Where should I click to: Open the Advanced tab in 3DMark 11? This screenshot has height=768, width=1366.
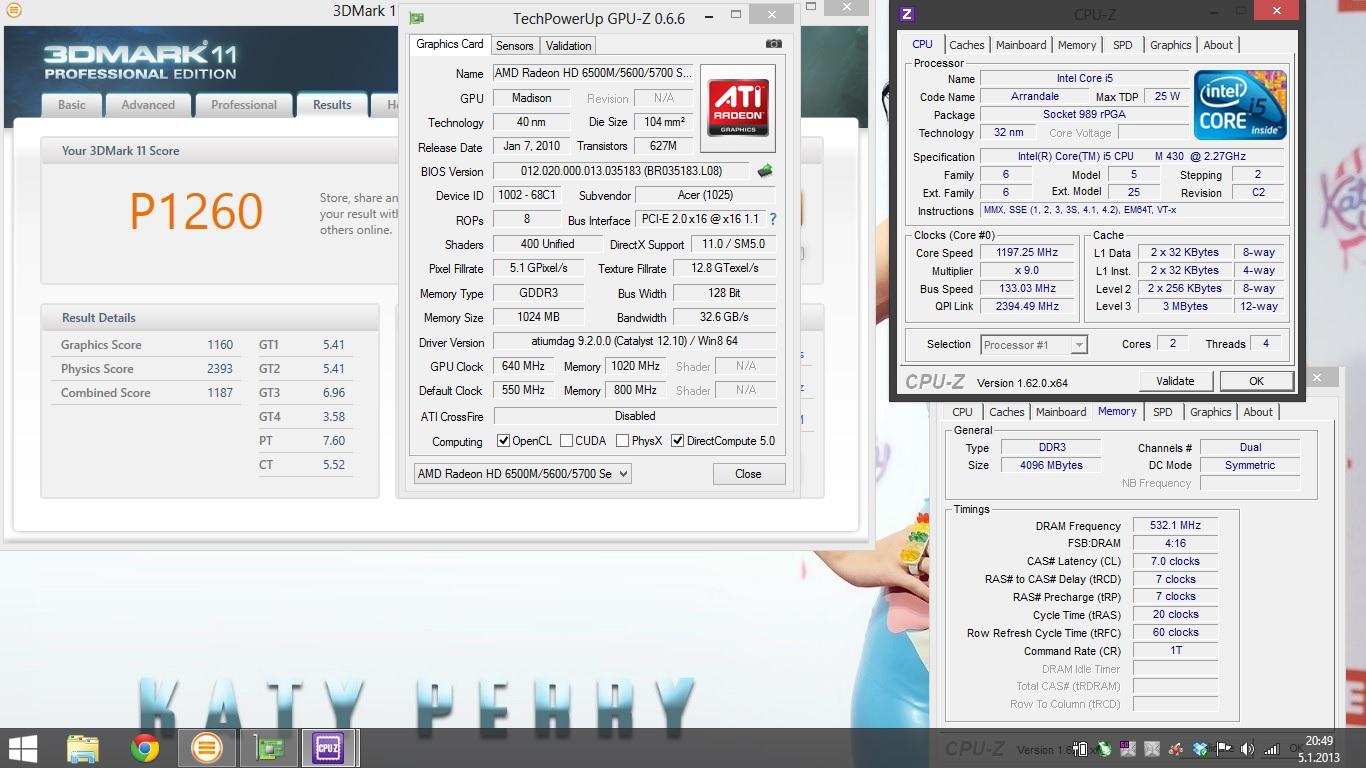pyautogui.click(x=148, y=105)
